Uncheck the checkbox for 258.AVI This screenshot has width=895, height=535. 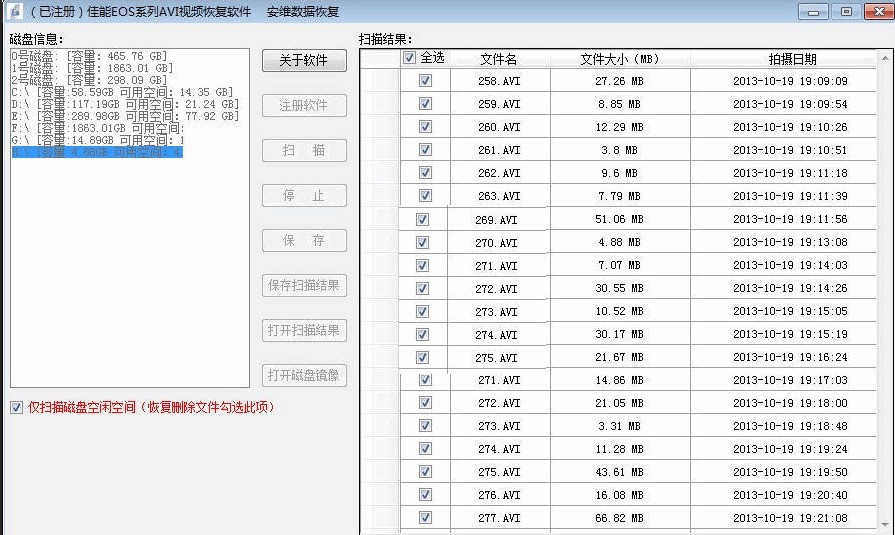[425, 81]
